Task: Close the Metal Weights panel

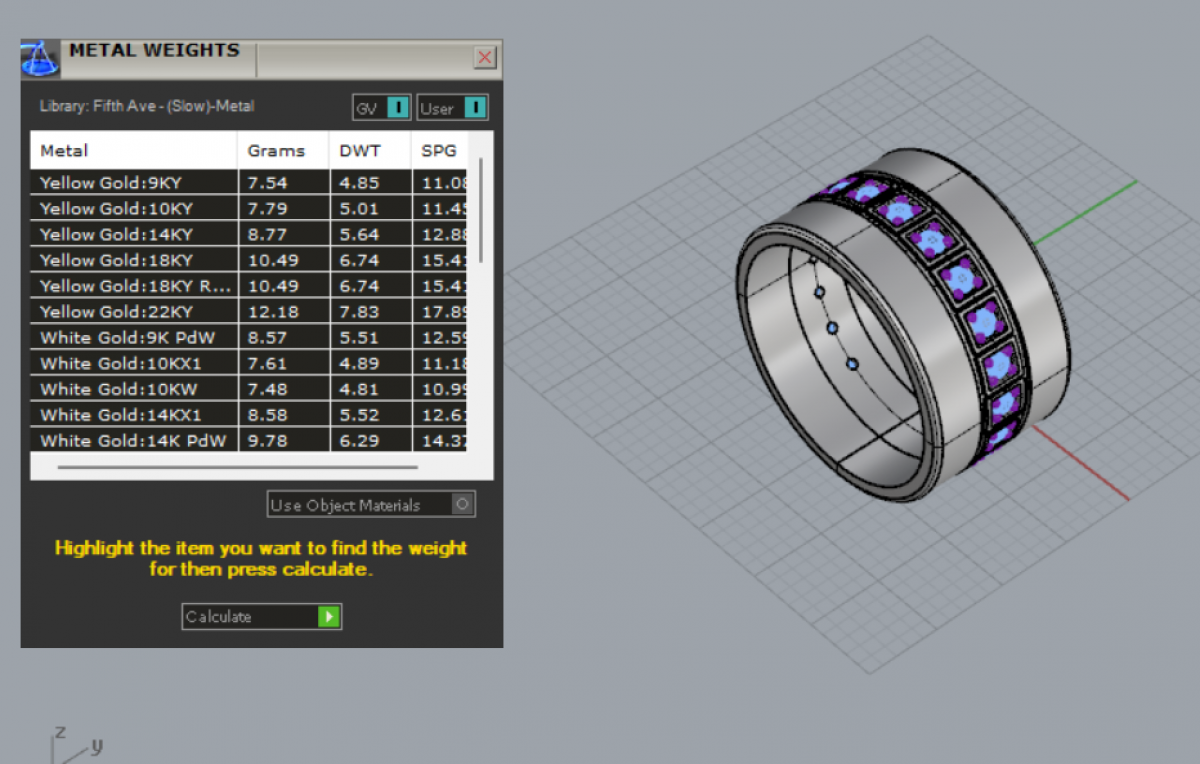Action: 485,57
